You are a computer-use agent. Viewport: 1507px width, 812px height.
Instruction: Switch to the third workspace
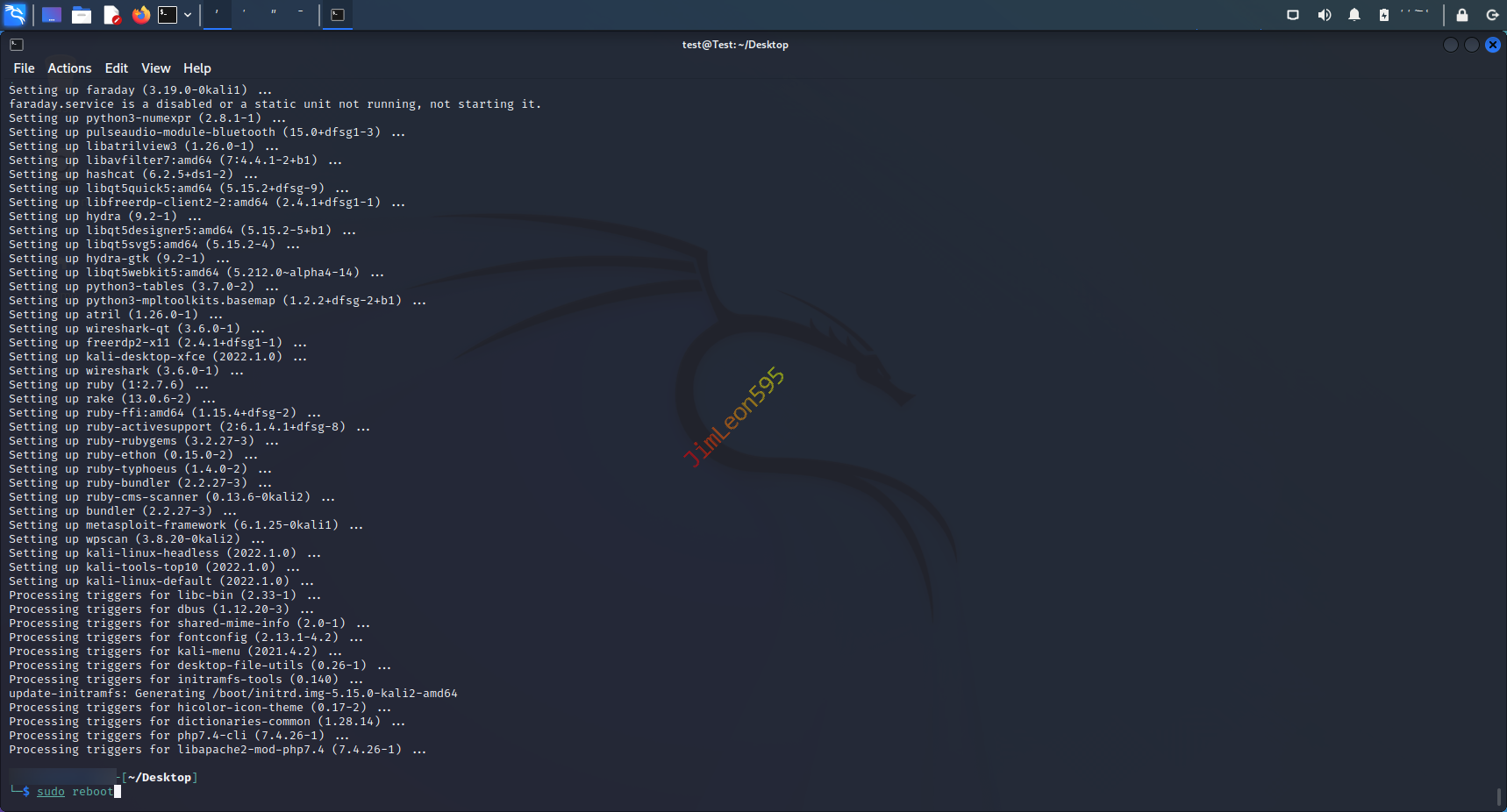274,14
